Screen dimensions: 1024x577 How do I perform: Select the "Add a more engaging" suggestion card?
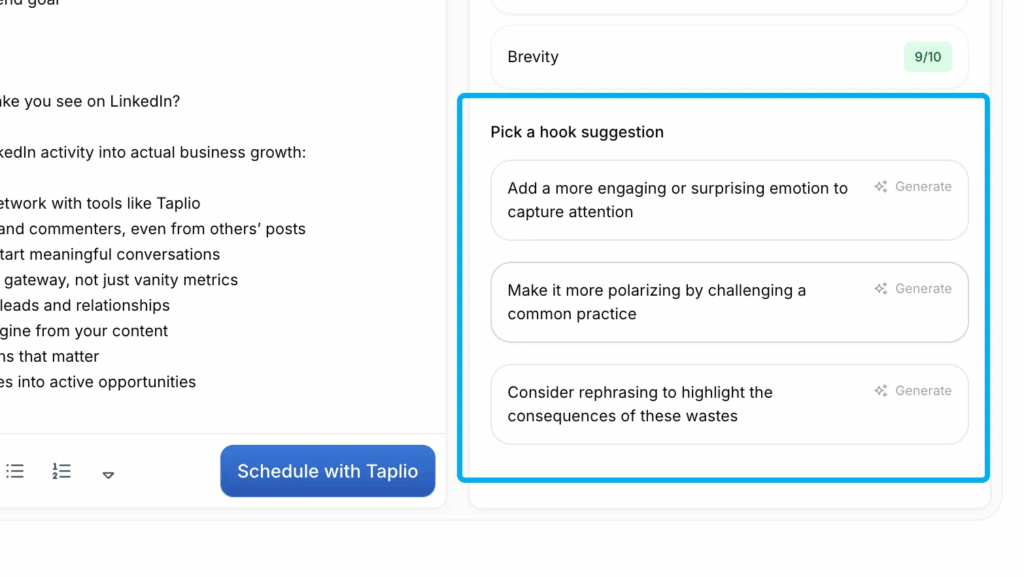tap(677, 200)
